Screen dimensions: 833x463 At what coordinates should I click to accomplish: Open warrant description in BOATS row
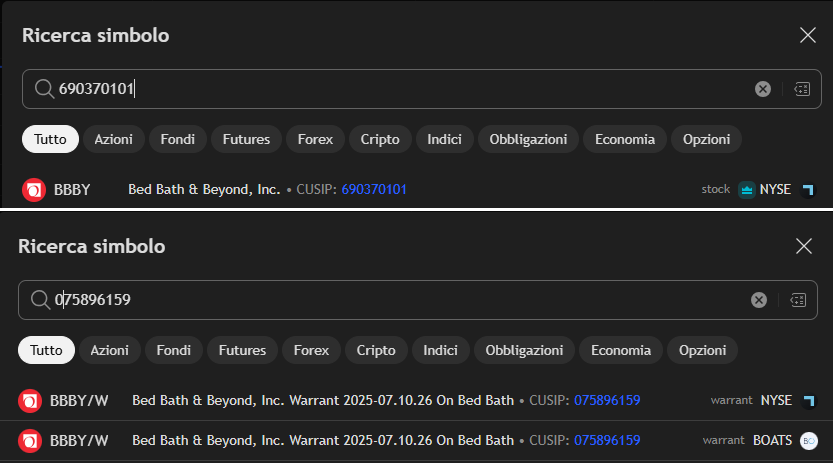[x=323, y=441]
